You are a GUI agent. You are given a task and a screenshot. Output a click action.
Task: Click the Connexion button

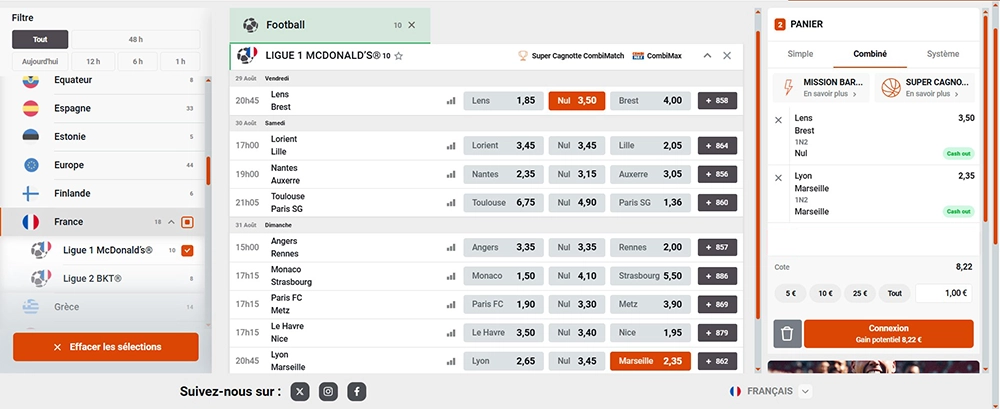tap(888, 334)
